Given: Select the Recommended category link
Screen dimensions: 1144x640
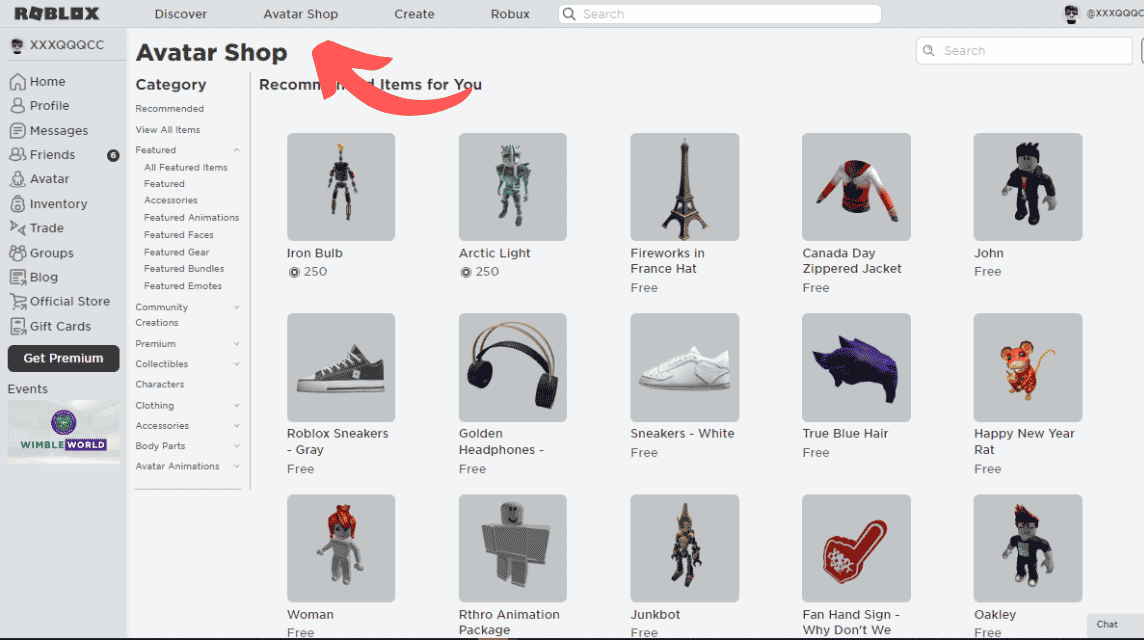Looking at the screenshot, I should [x=169, y=109].
